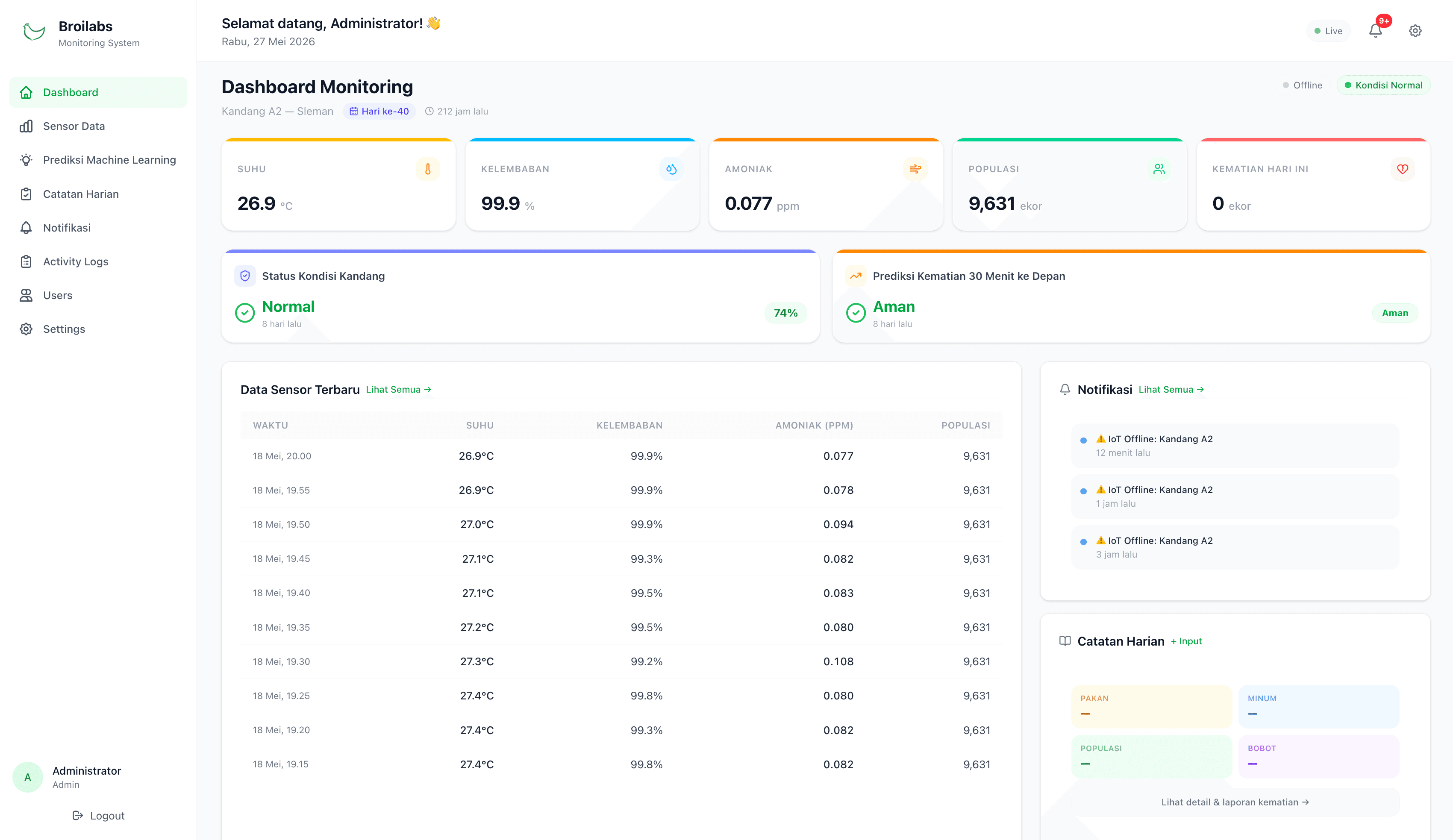Click the thermometer icon on Suhu card
Viewport: 1453px width, 840px height.
tap(428, 169)
